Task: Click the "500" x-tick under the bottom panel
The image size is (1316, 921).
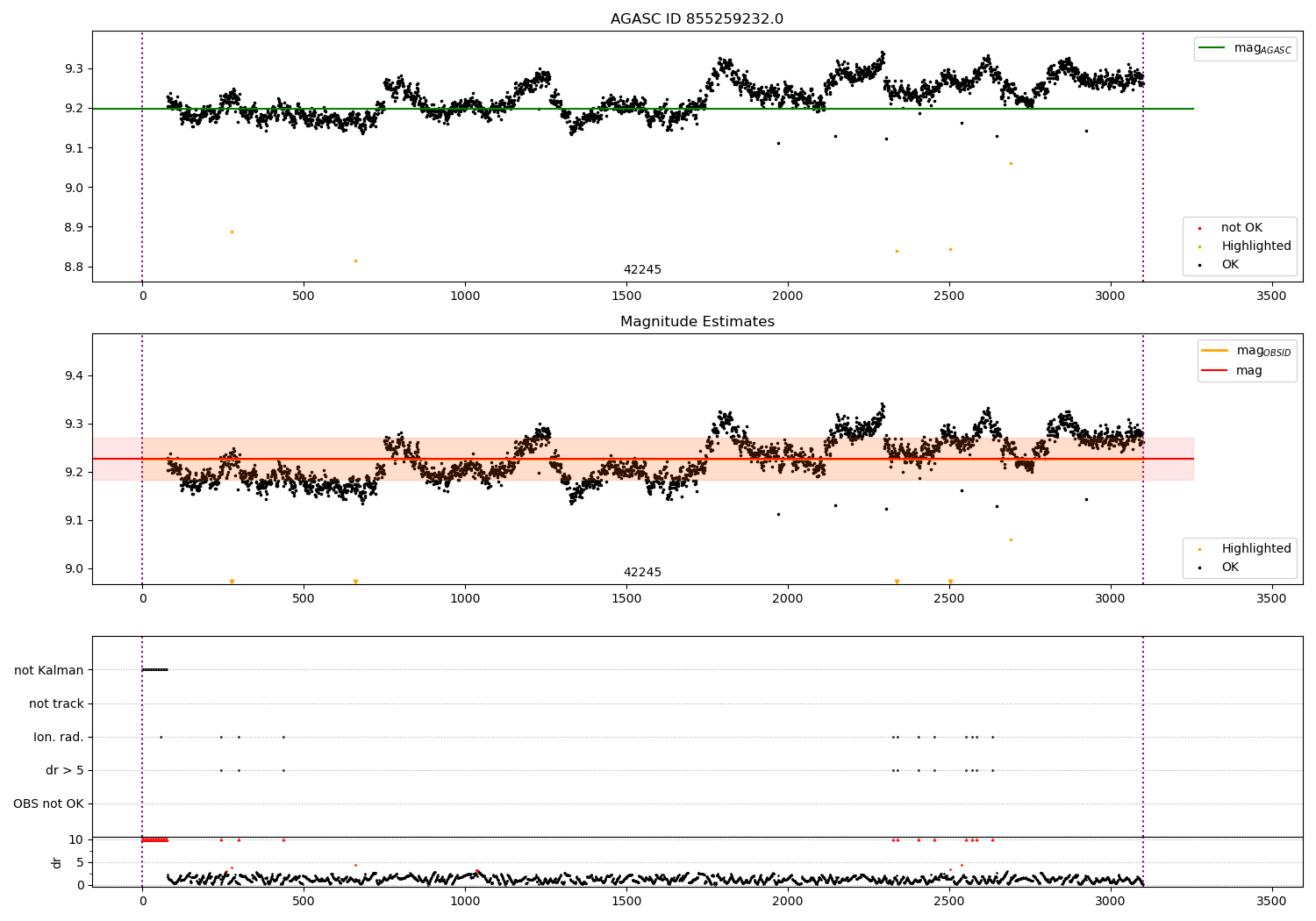Action: click(x=304, y=900)
